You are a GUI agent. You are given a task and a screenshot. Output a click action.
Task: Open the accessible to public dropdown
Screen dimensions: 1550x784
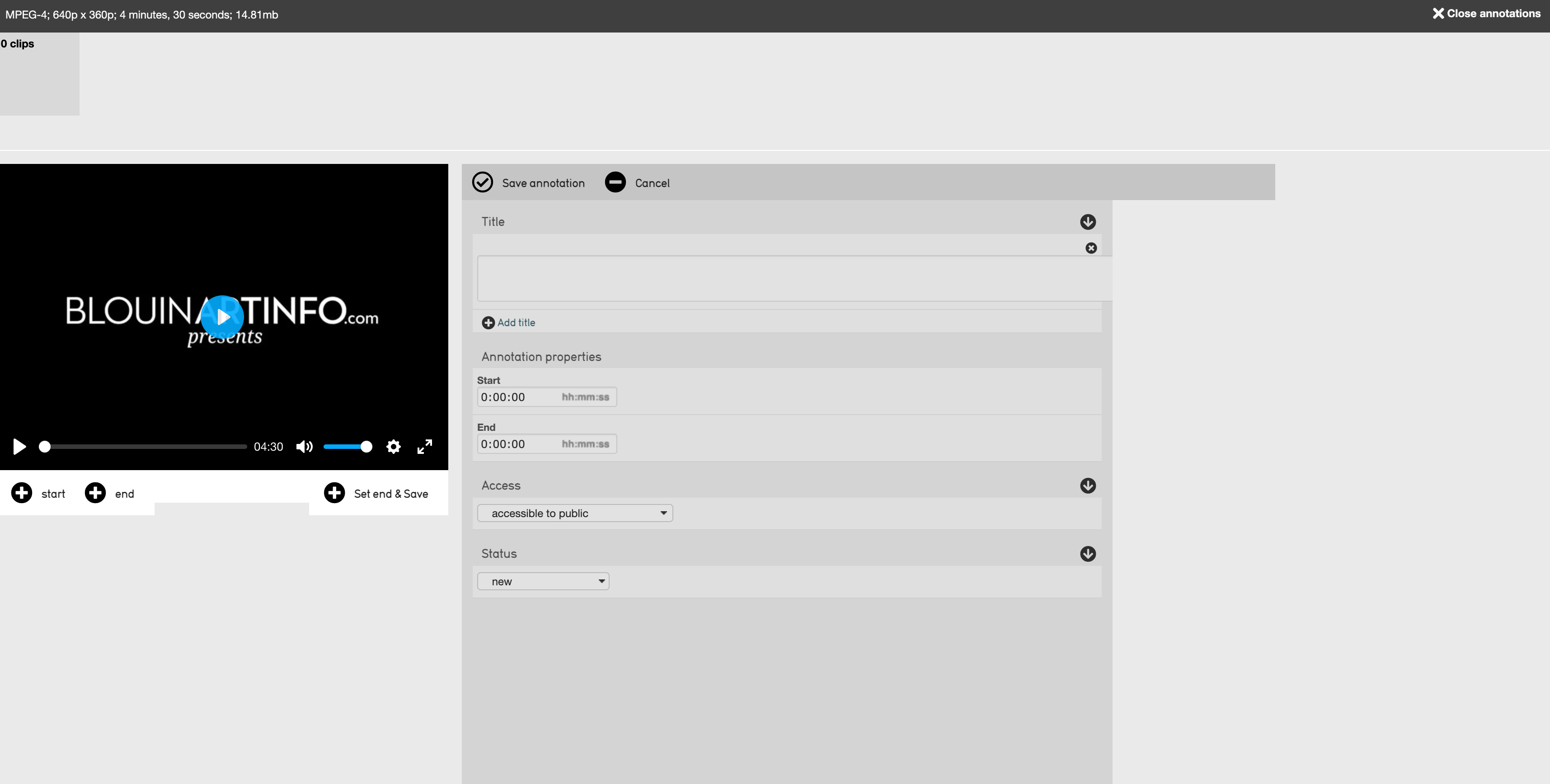point(575,513)
